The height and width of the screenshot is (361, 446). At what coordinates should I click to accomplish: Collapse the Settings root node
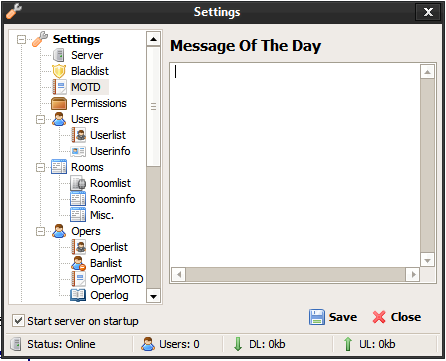coord(21,40)
